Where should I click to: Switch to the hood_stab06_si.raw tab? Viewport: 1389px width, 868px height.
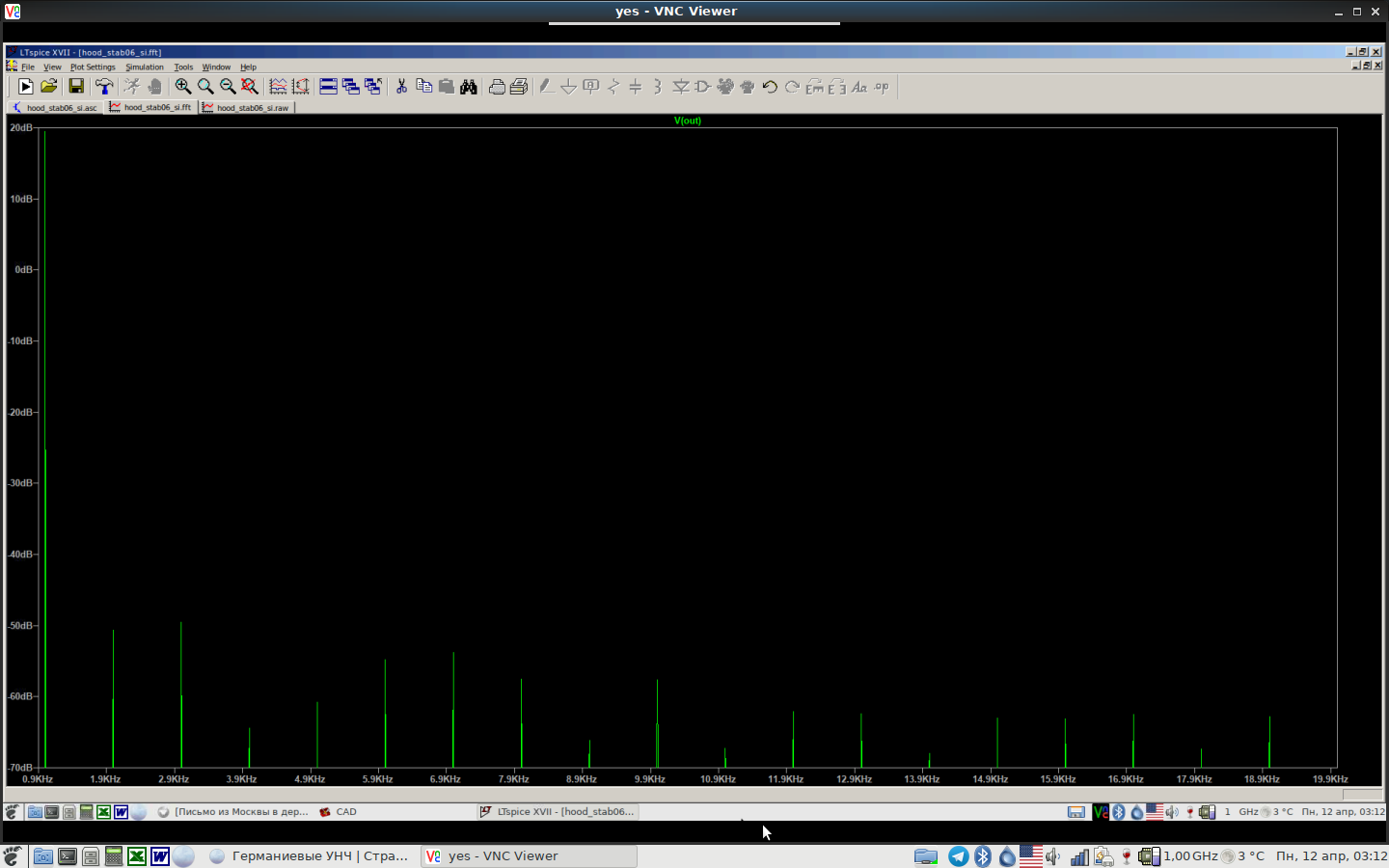click(246, 108)
